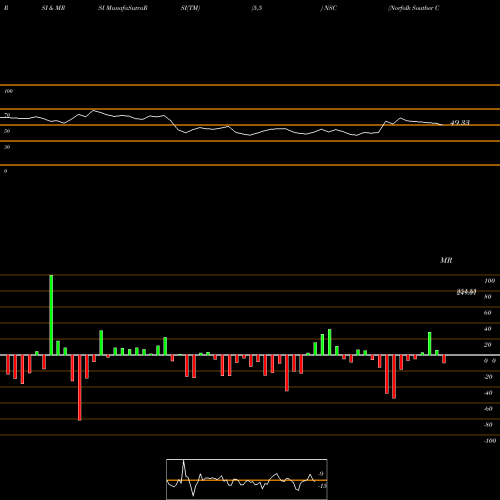The width and height of the screenshot is (500, 500).
Task: Open the mini overview chart thumbnail
Action: point(247,479)
